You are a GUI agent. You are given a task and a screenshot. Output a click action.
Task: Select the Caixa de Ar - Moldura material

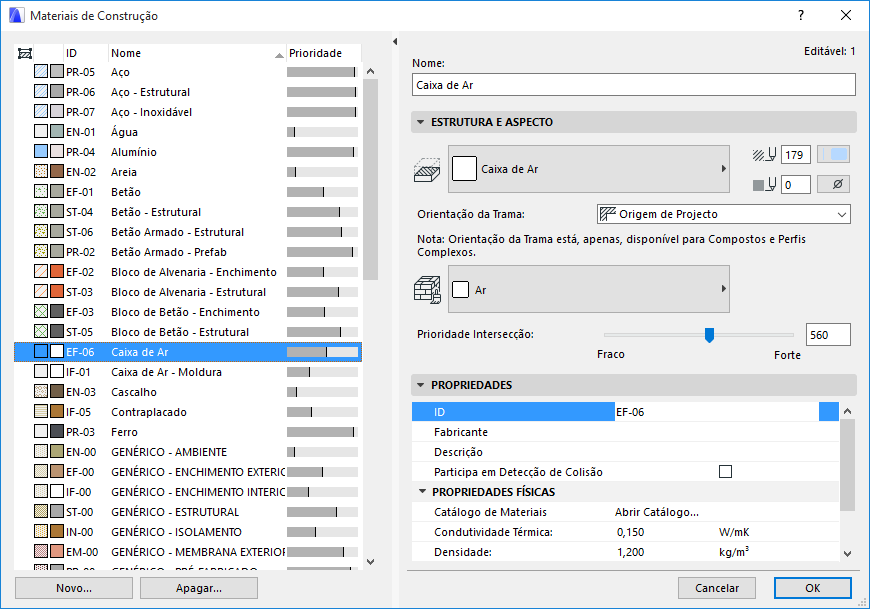(188, 372)
